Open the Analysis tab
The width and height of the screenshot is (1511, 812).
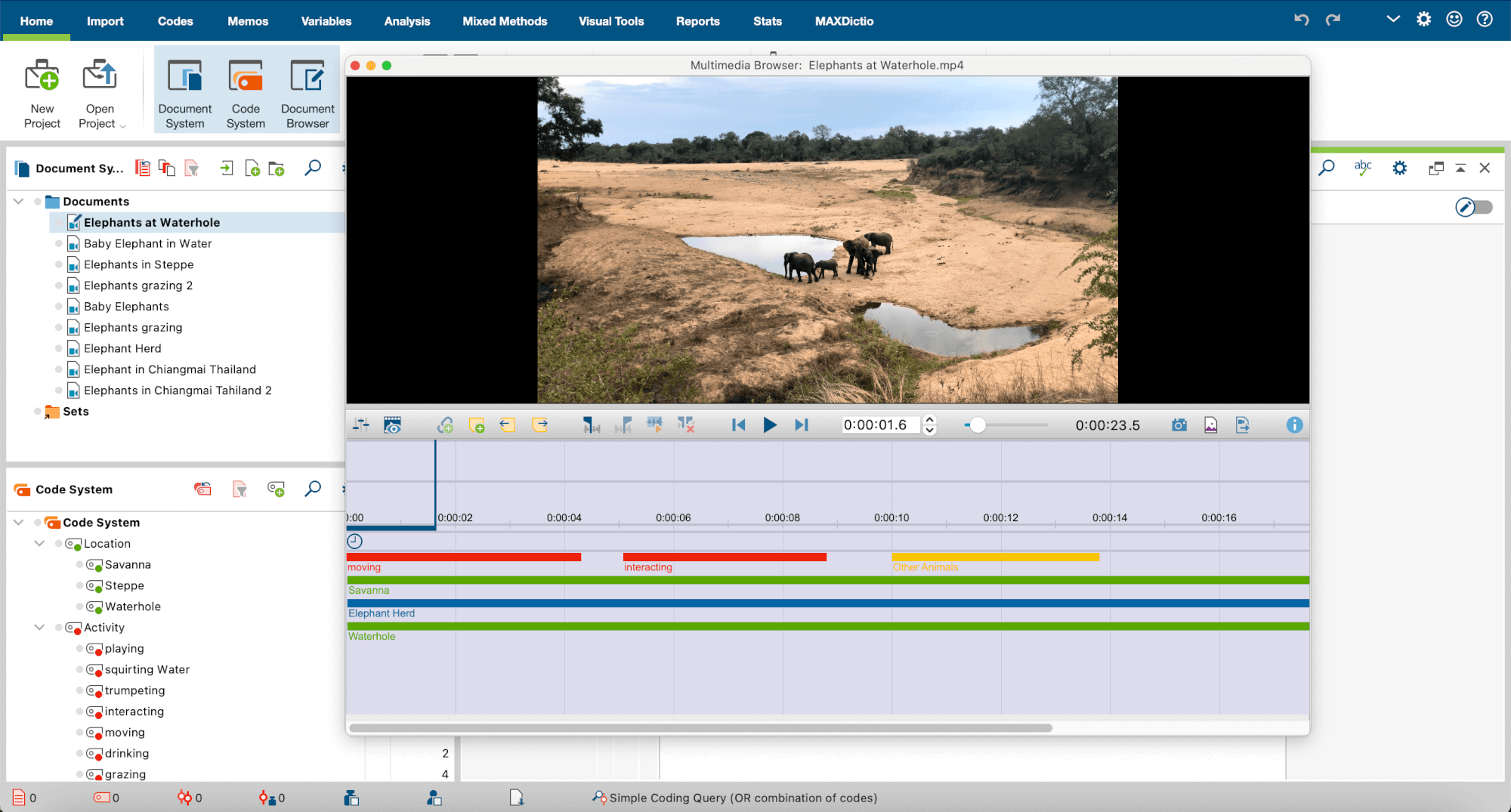[407, 21]
